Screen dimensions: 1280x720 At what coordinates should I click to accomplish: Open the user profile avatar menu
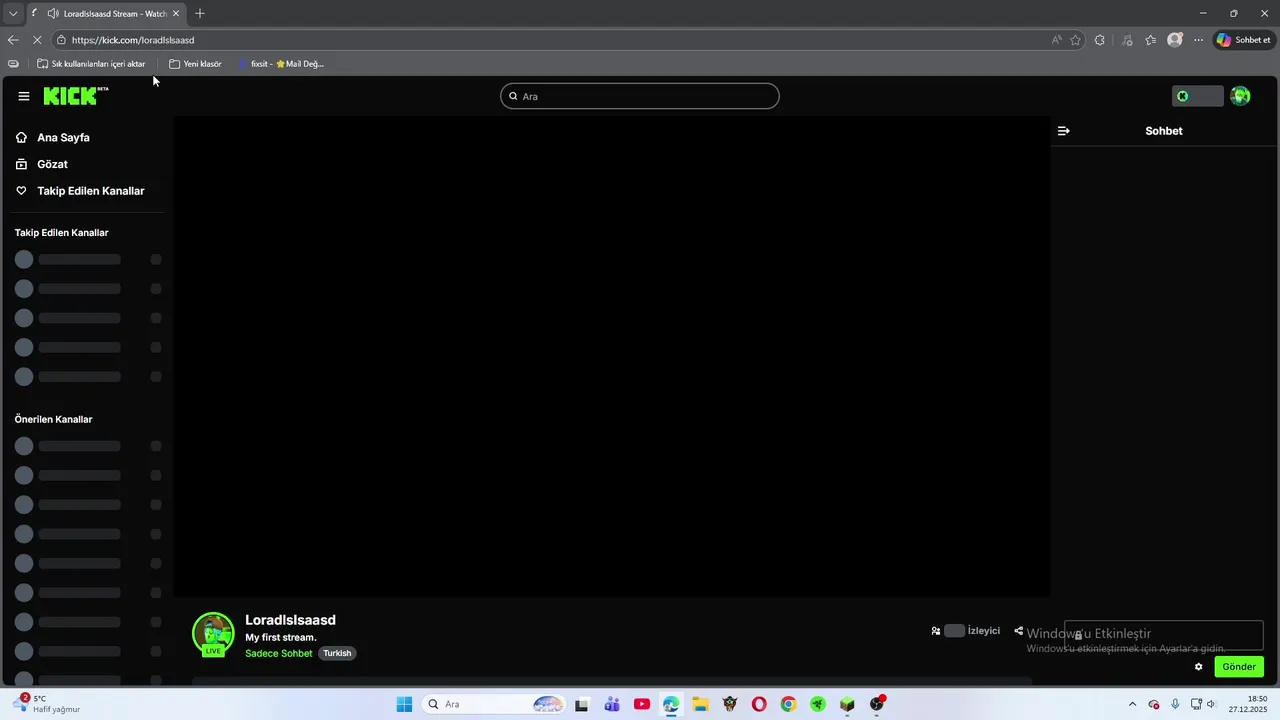pos(1240,96)
